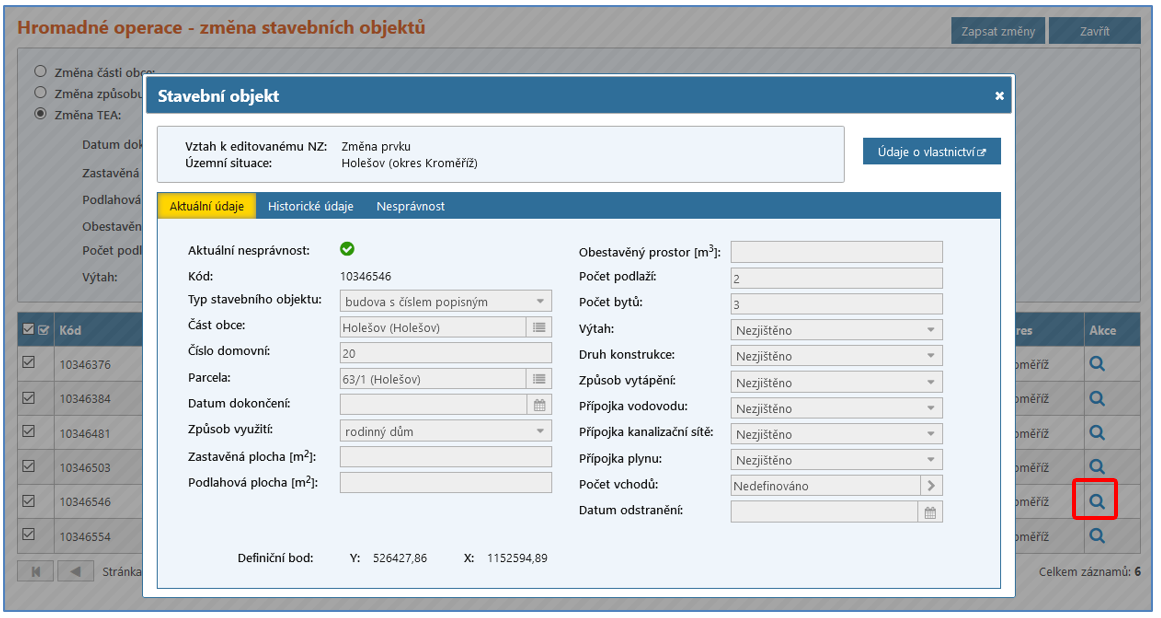
Task: Open detail magnifier for row 10346546
Action: (1097, 501)
